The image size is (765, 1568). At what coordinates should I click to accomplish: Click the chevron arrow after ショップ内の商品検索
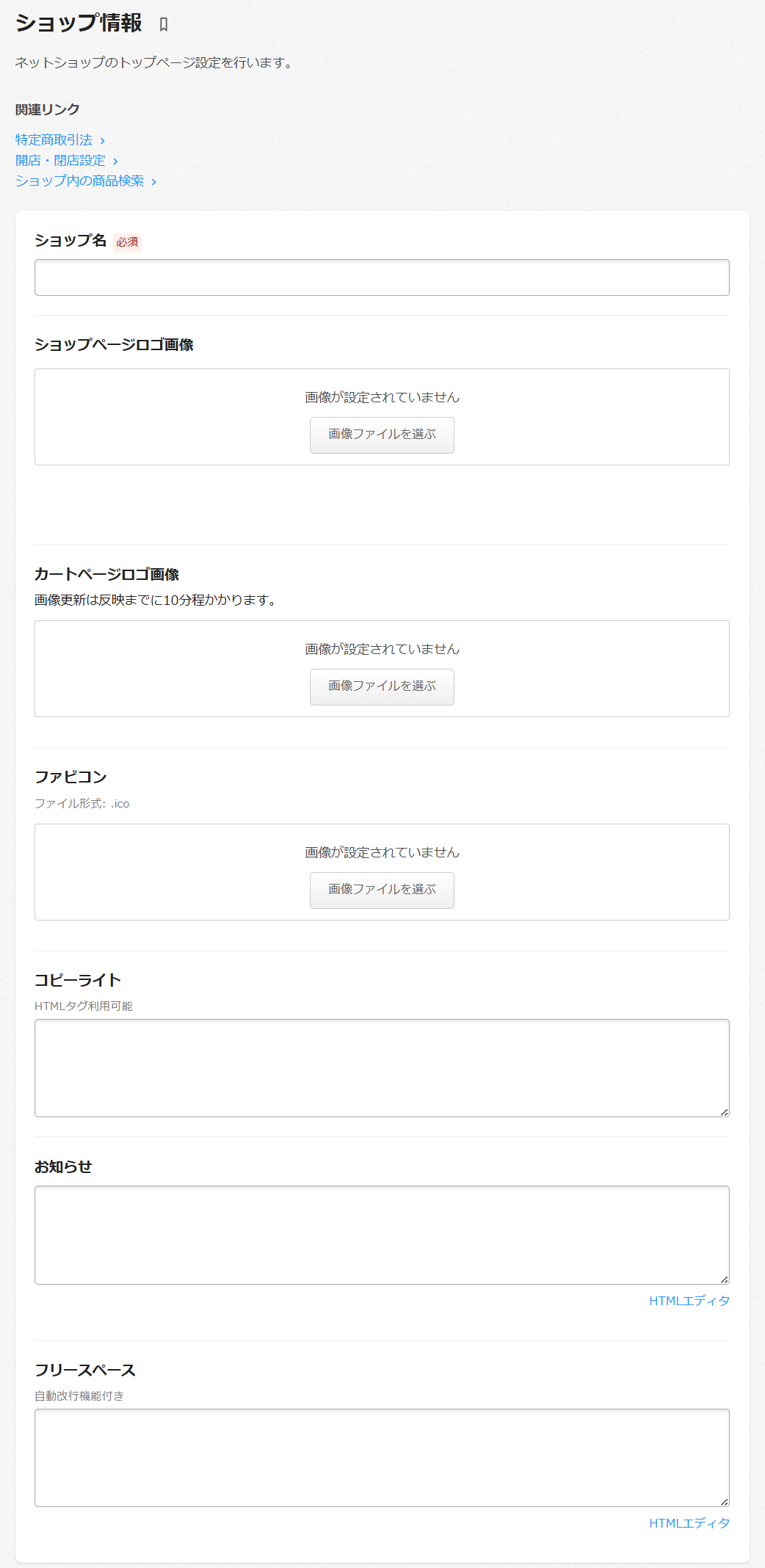154,181
